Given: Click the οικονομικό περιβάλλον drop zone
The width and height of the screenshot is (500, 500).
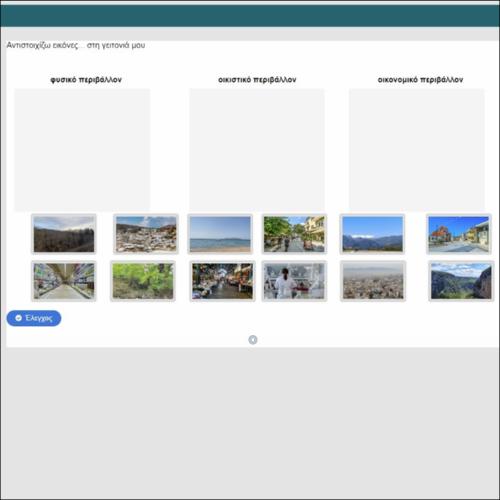Looking at the screenshot, I should click(416, 149).
